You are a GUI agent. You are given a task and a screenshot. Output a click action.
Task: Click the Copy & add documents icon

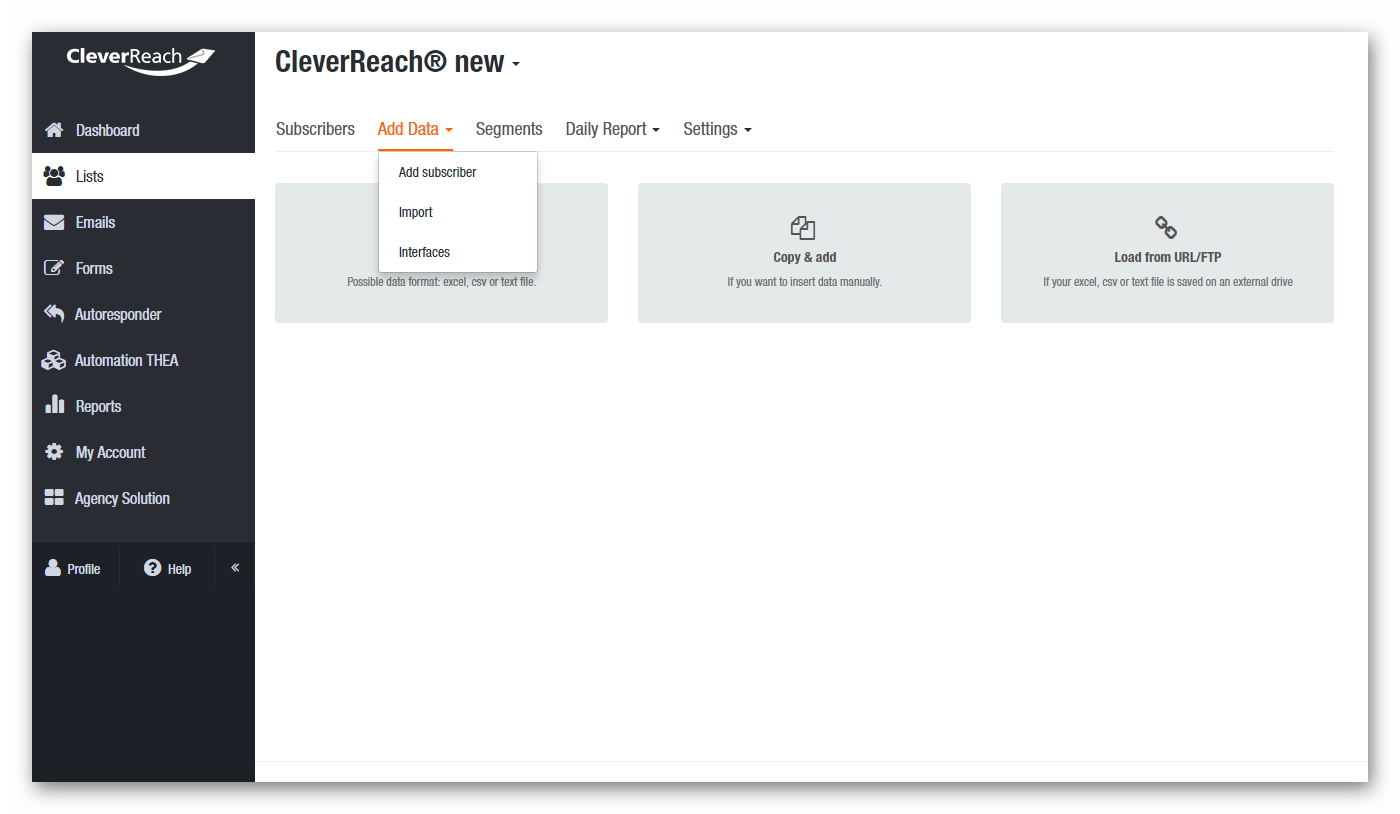pyautogui.click(x=803, y=227)
